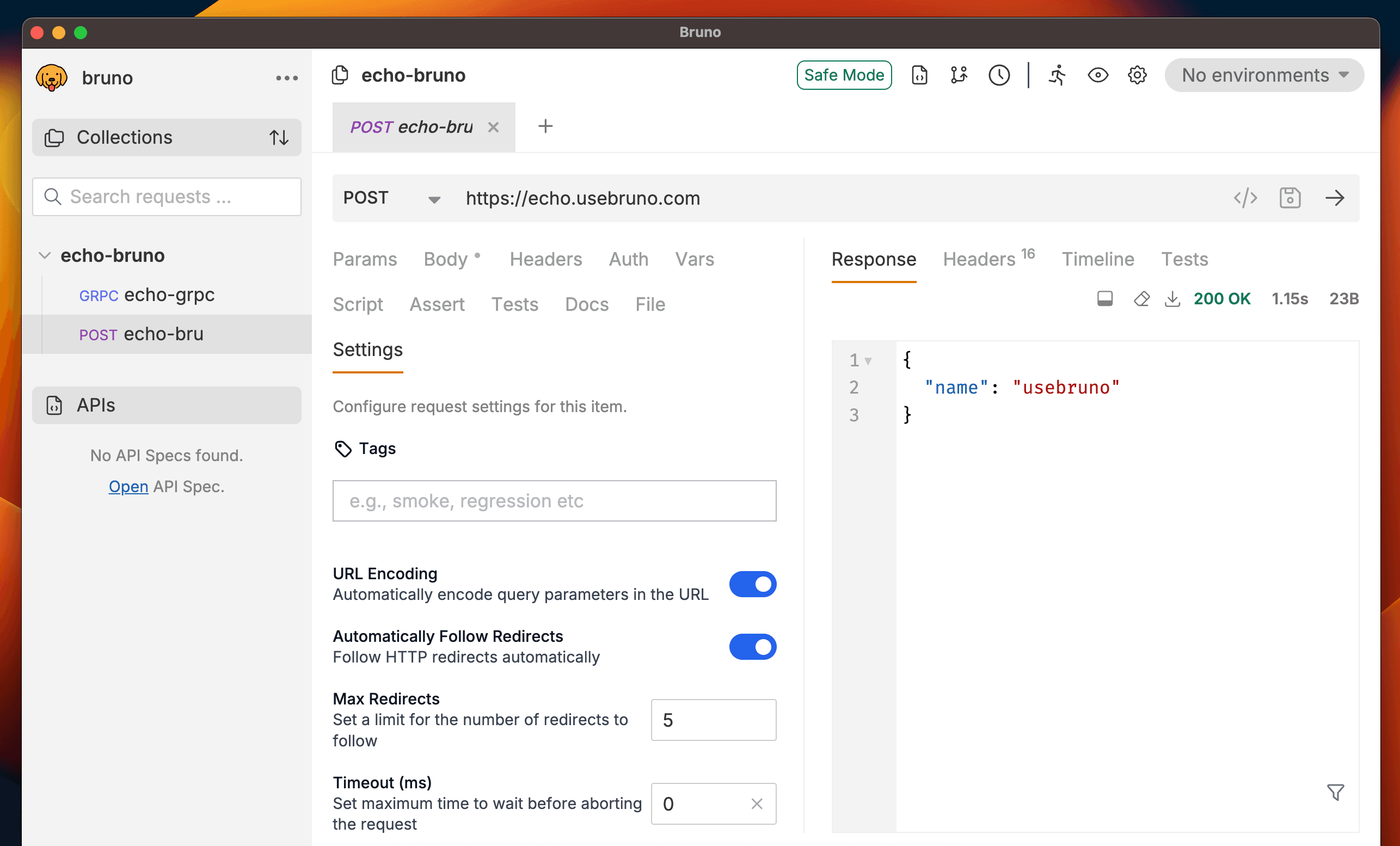Save the request using the disk icon
Screen dimensions: 1400x846
pyautogui.click(x=1290, y=198)
